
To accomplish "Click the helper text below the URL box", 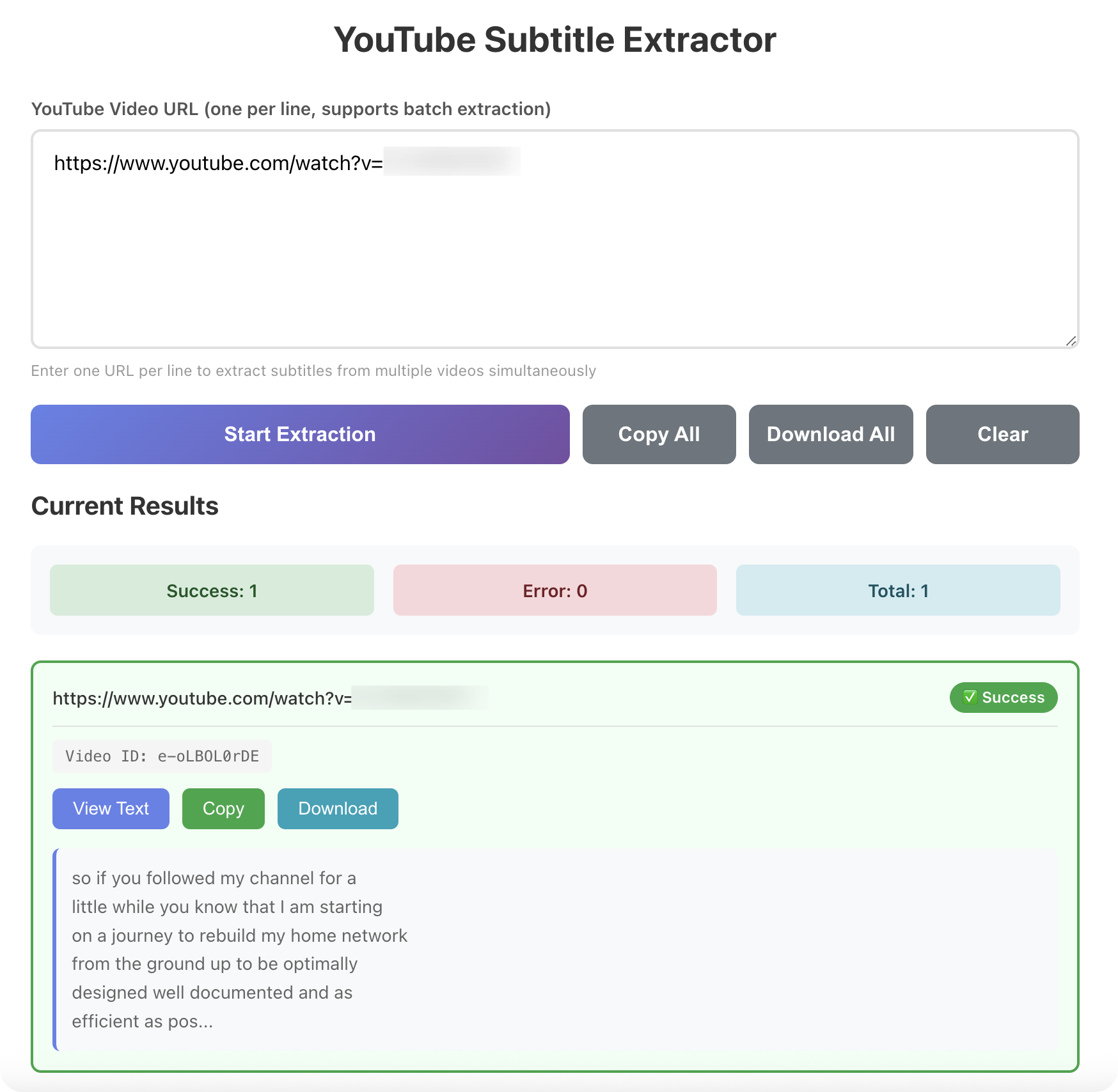I will tap(313, 371).
